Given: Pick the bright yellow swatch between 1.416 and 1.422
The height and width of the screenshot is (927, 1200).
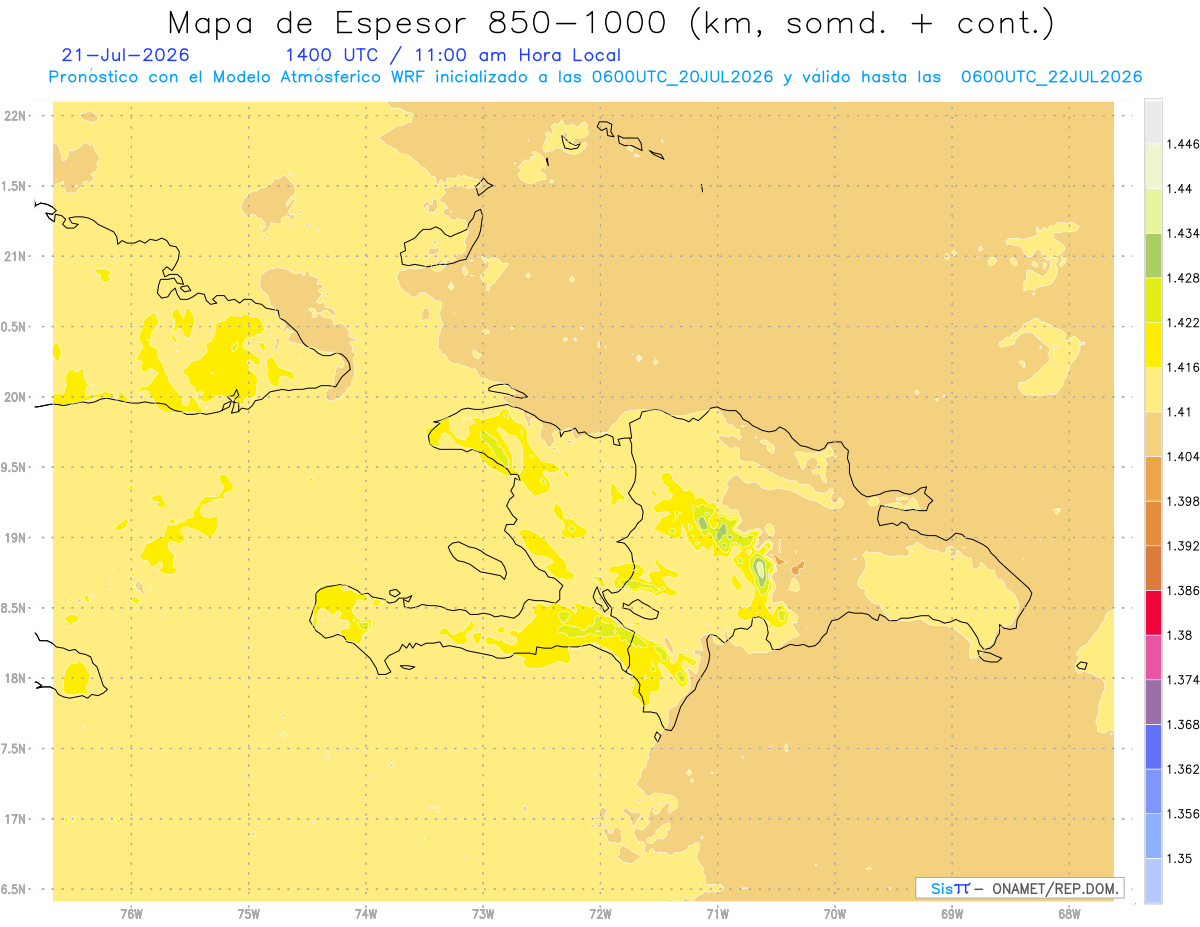Looking at the screenshot, I should 1153,345.
